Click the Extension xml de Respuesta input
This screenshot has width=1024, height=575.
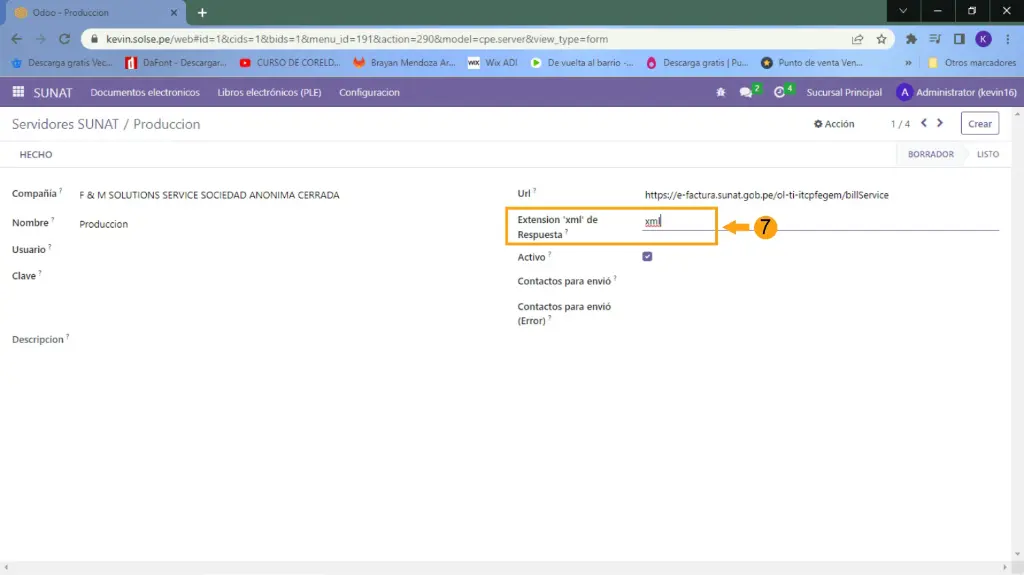click(820, 222)
